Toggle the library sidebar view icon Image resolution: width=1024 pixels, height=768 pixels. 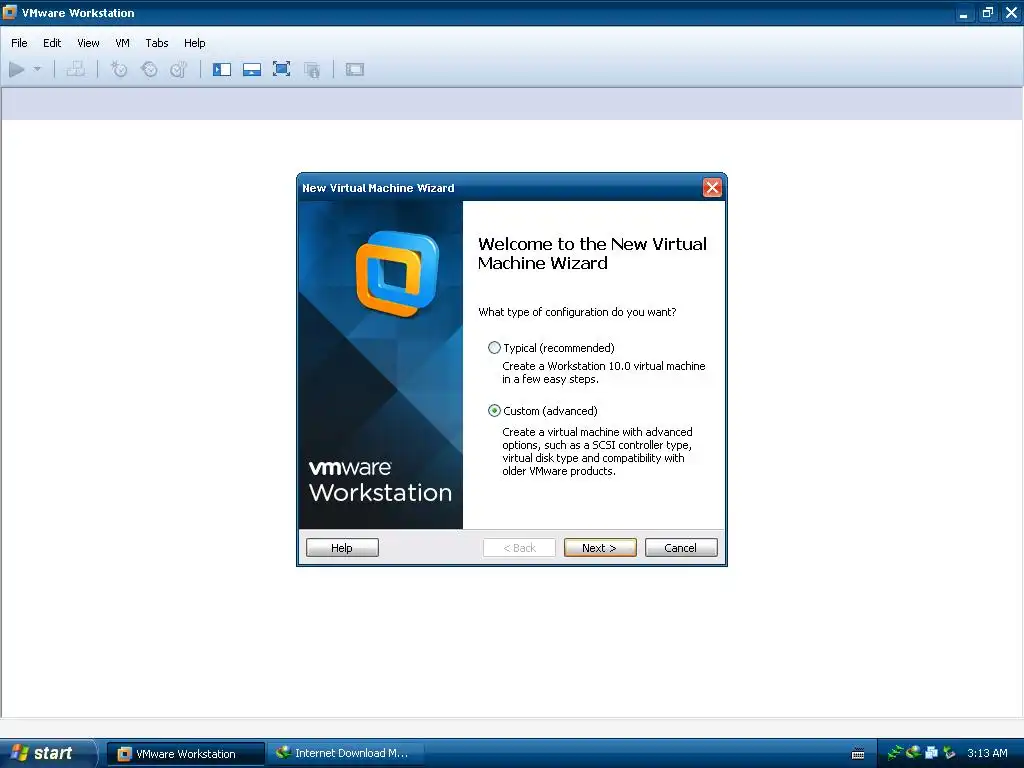(x=222, y=69)
